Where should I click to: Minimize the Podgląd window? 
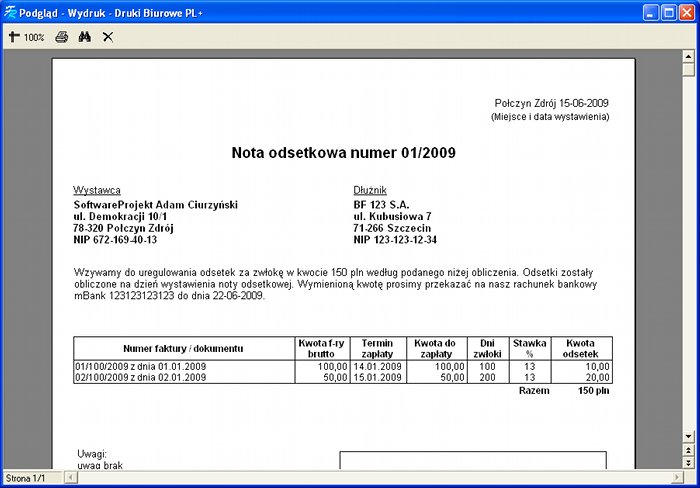point(651,13)
